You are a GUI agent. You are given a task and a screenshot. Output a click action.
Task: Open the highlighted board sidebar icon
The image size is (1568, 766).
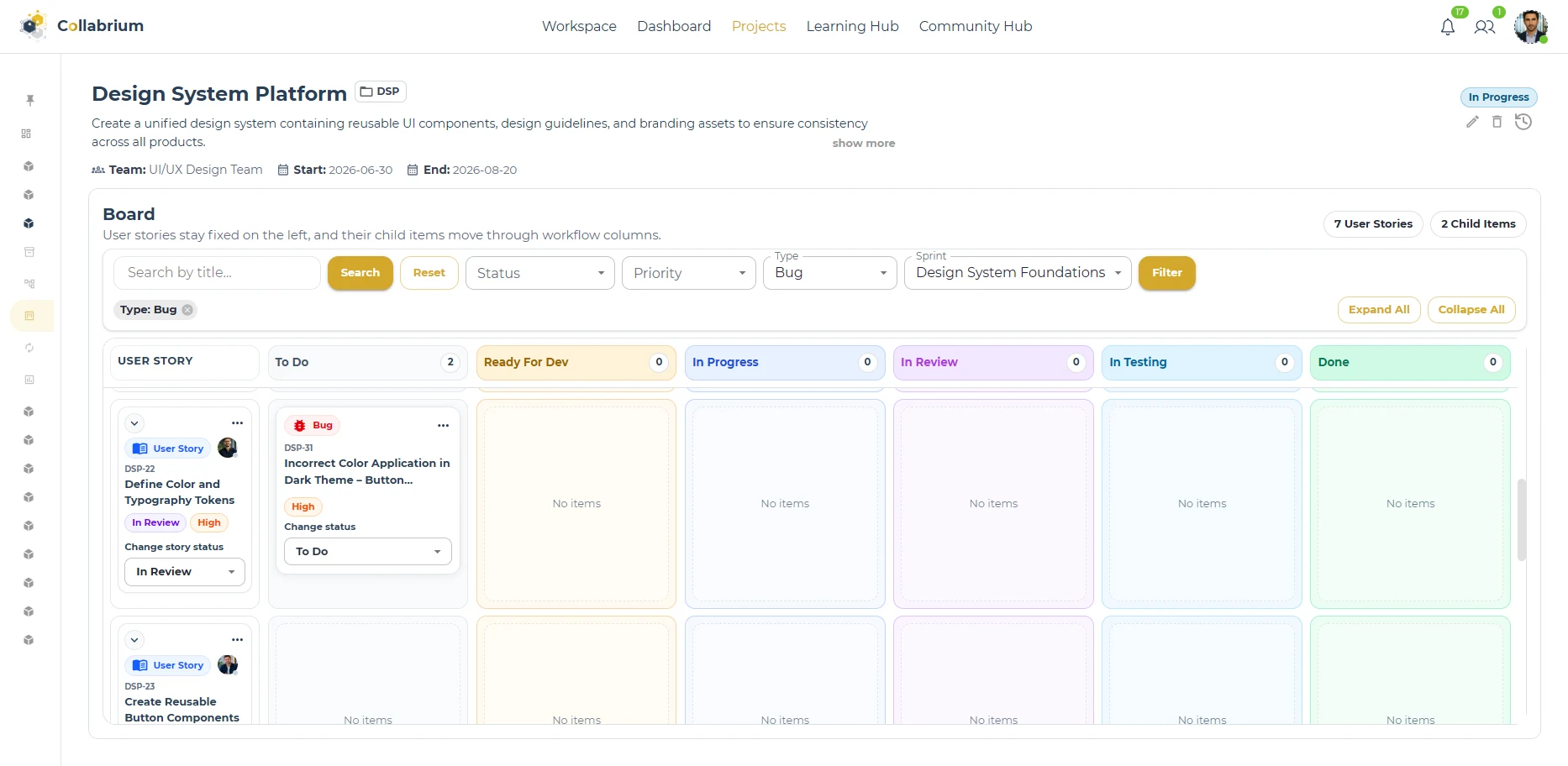coord(30,316)
